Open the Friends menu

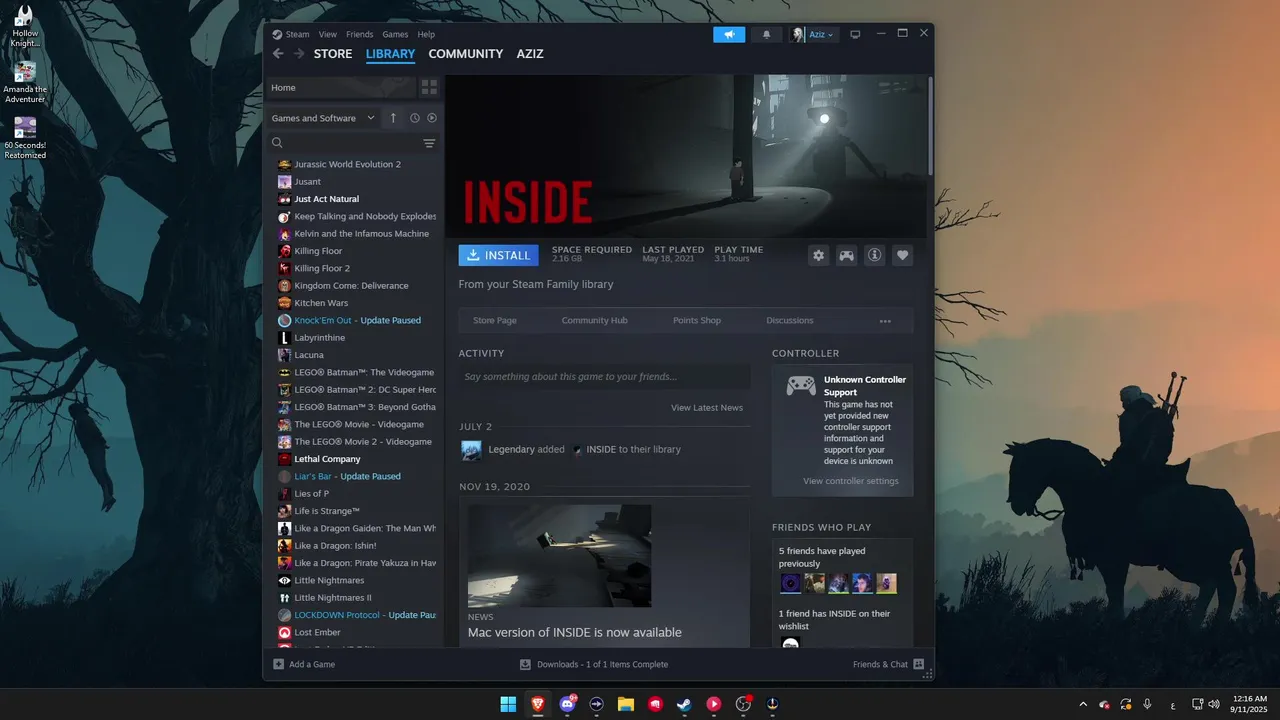click(x=359, y=34)
